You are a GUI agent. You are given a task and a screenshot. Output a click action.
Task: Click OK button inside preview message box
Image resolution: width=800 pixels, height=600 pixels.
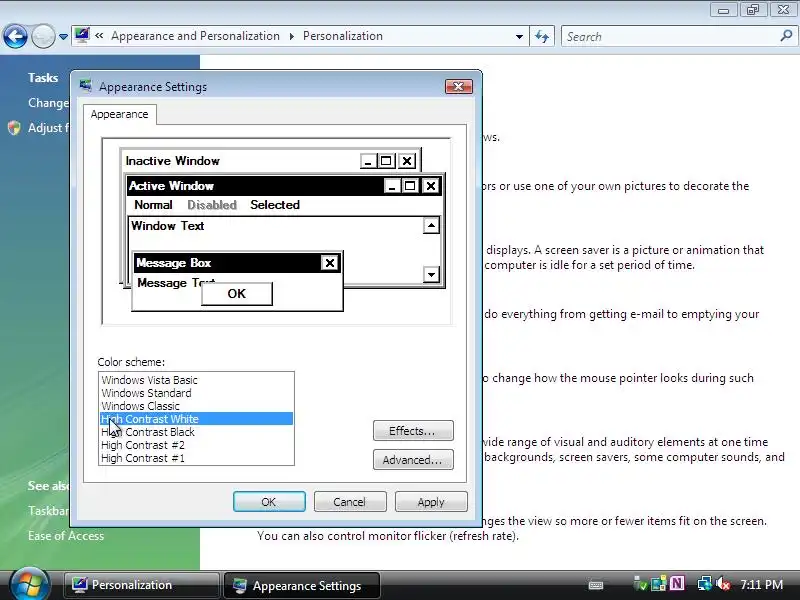237,294
